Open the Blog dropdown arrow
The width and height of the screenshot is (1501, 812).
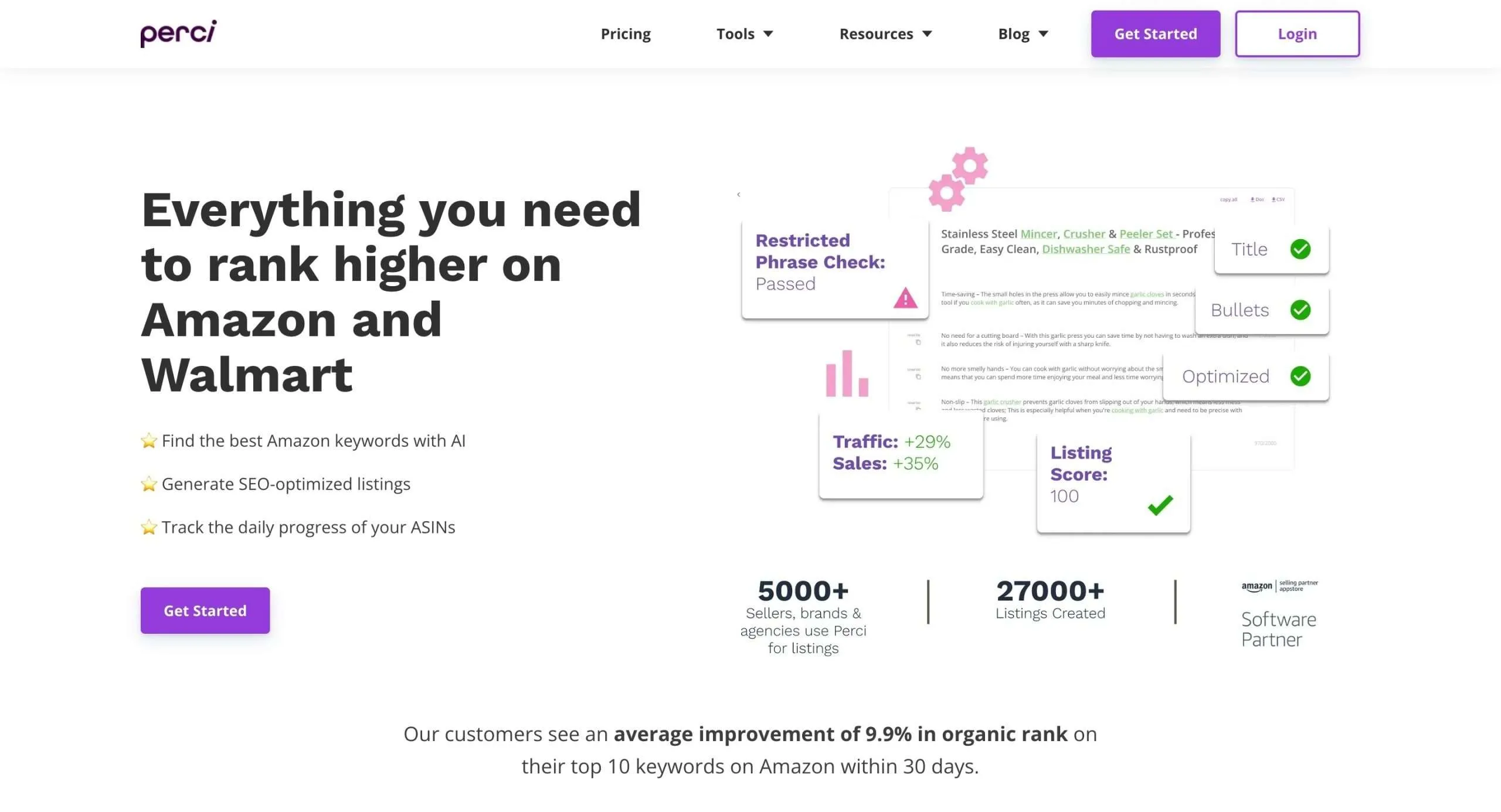1043,34
